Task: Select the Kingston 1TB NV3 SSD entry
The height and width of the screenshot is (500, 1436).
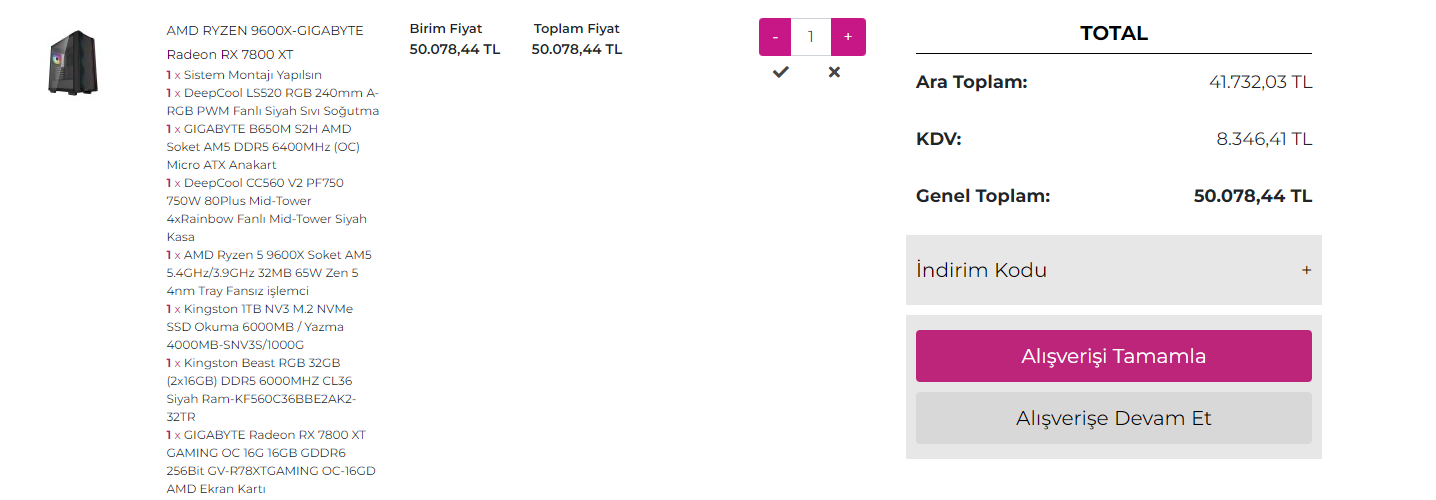Action: 260,327
